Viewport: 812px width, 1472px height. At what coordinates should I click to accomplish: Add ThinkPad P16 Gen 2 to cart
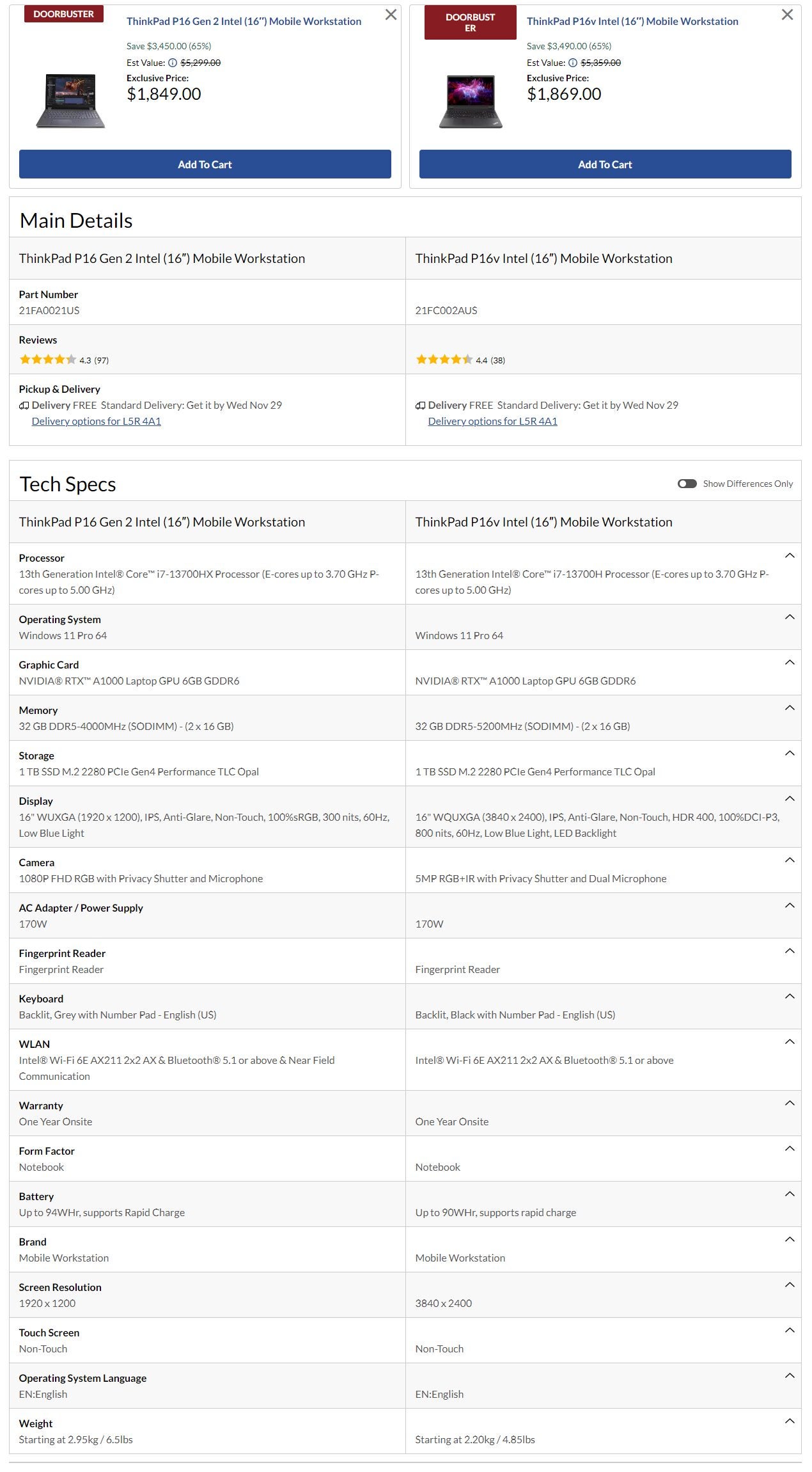[205, 164]
